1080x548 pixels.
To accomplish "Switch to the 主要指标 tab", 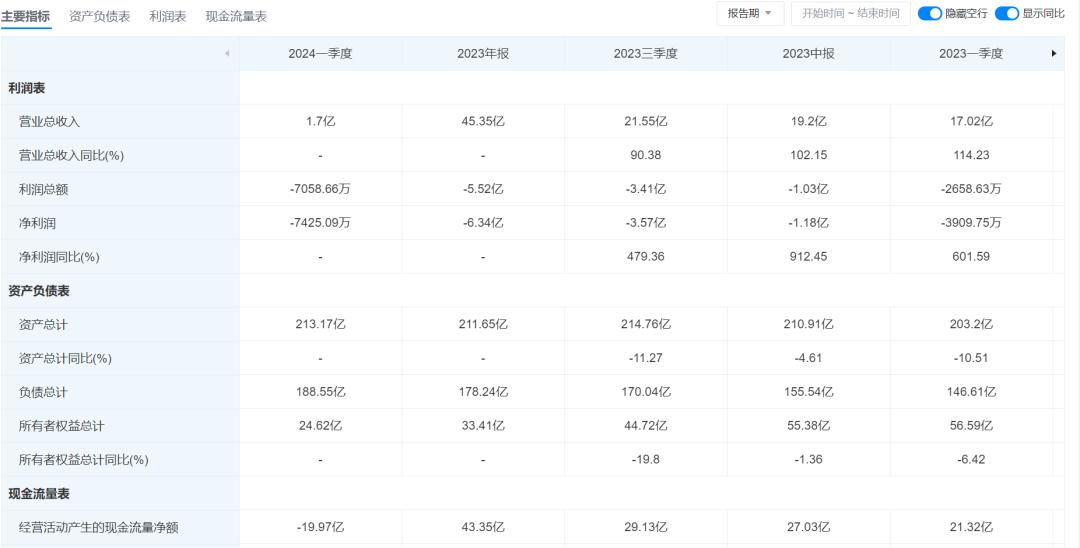I will 26,16.
